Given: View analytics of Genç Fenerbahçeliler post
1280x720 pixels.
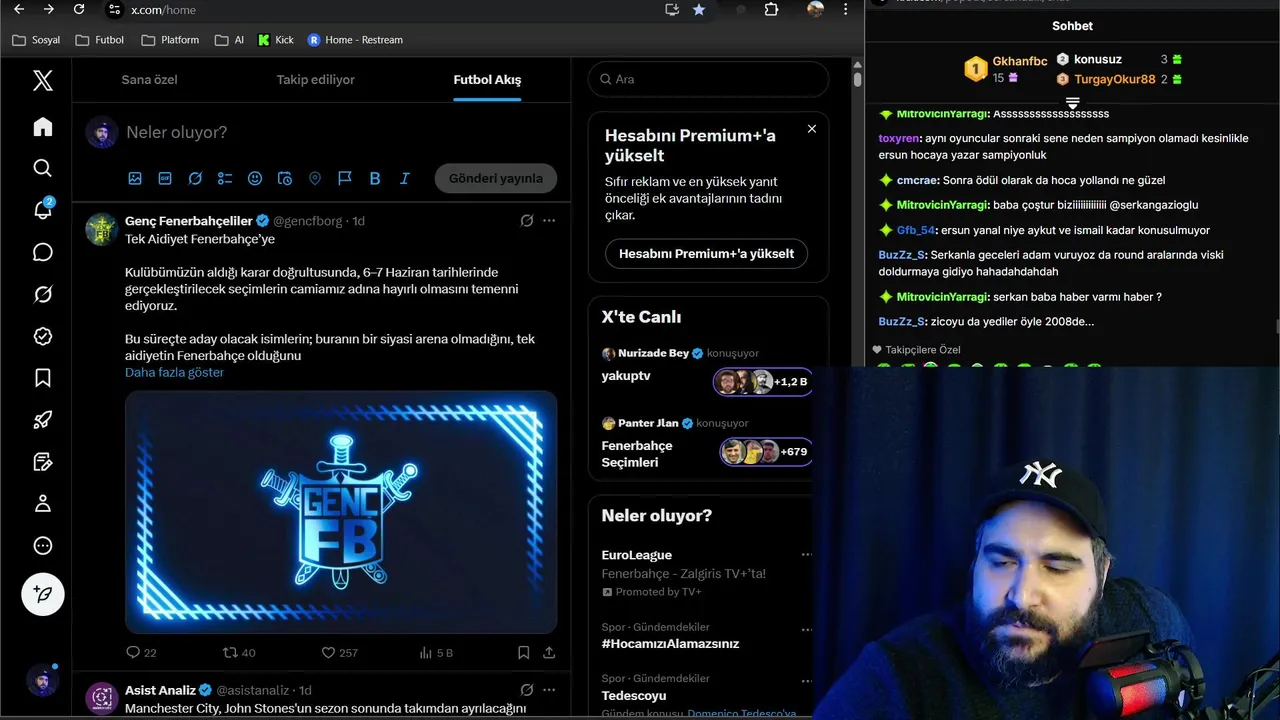Looking at the screenshot, I should click(x=435, y=652).
